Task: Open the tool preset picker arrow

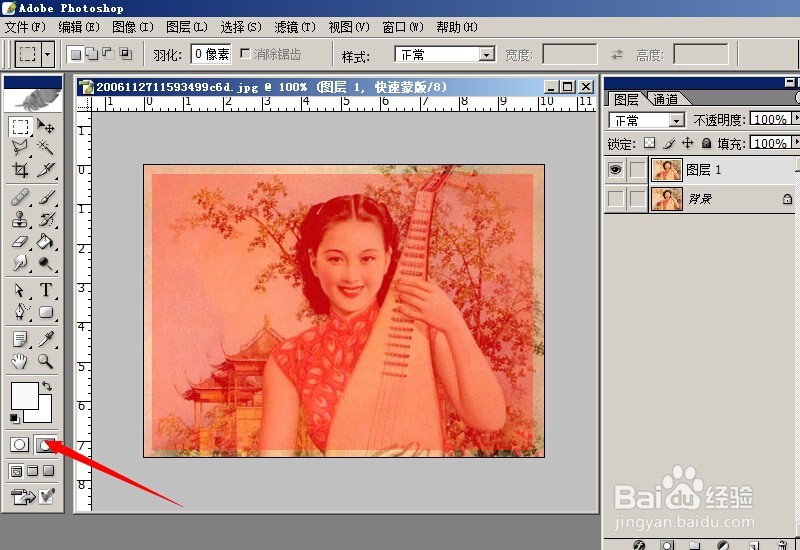Action: point(48,54)
